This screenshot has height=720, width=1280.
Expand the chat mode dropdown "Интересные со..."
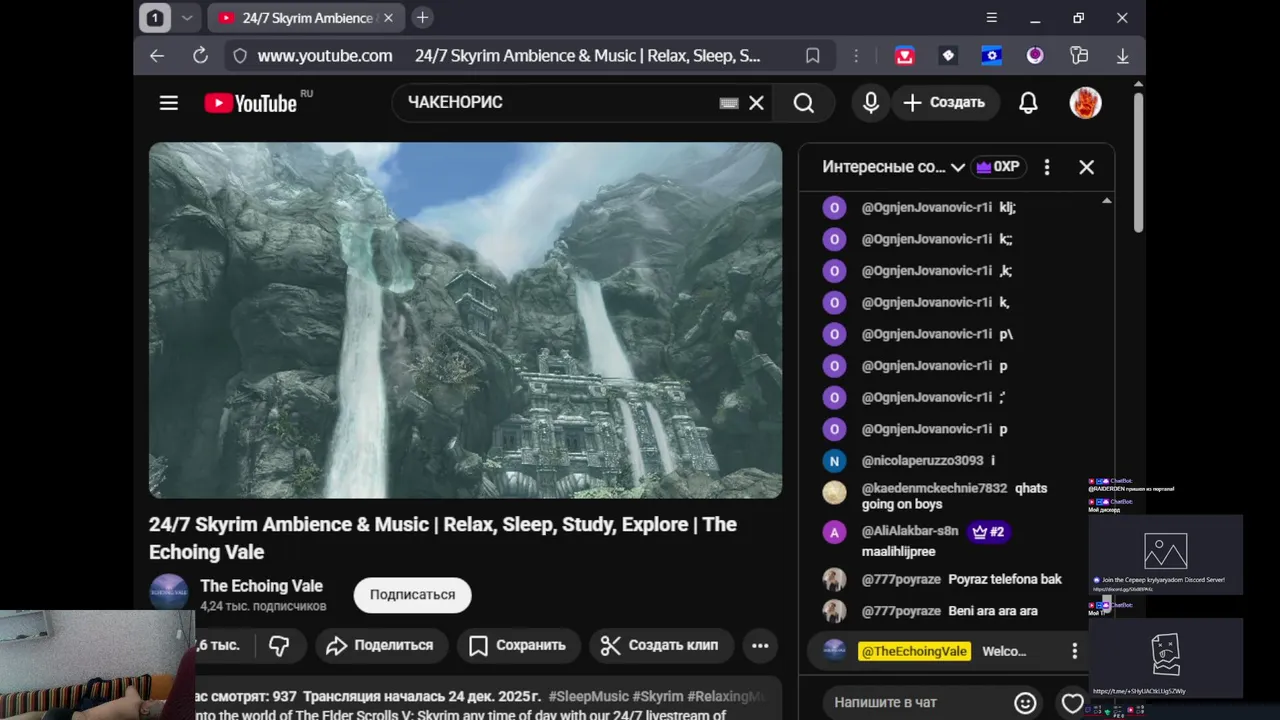pos(893,167)
